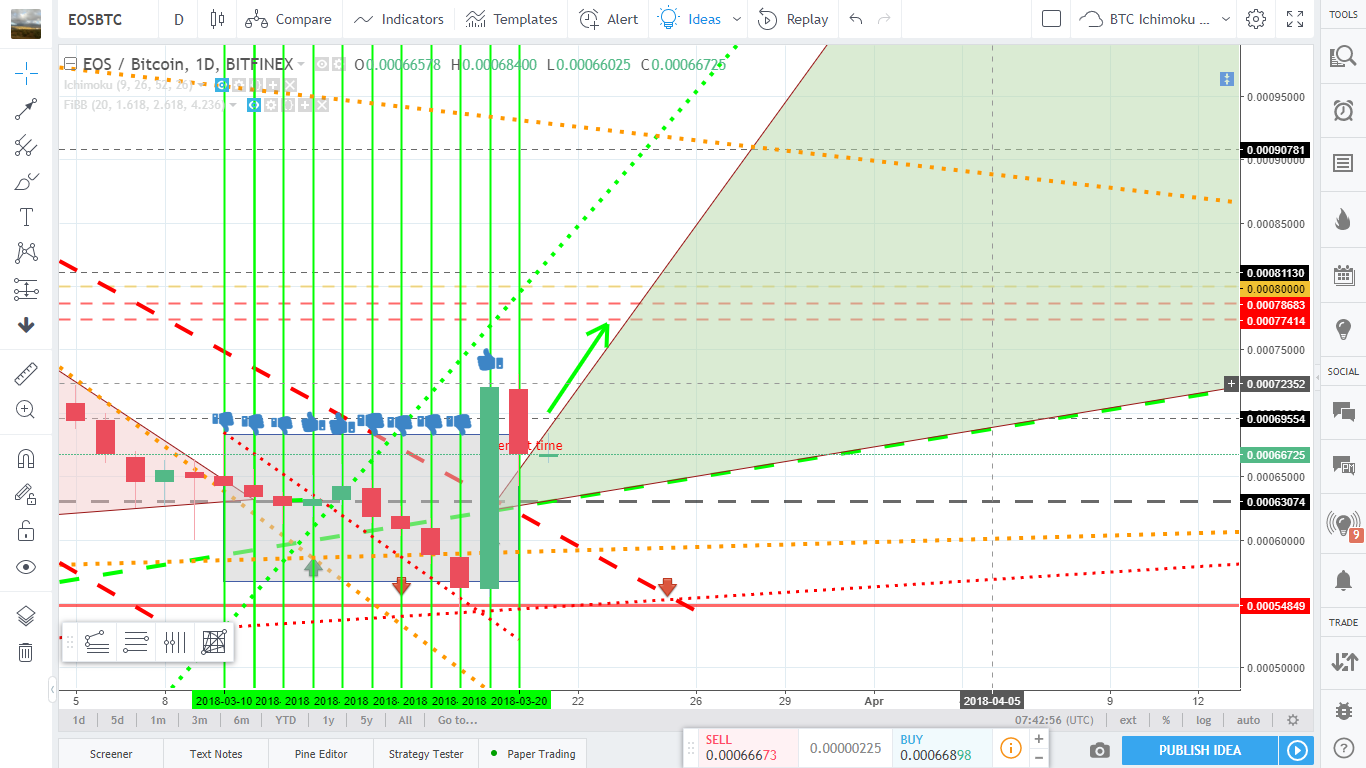Screen dimensions: 1366x768
Task: Open the layout selection square icon
Action: [x=1051, y=19]
